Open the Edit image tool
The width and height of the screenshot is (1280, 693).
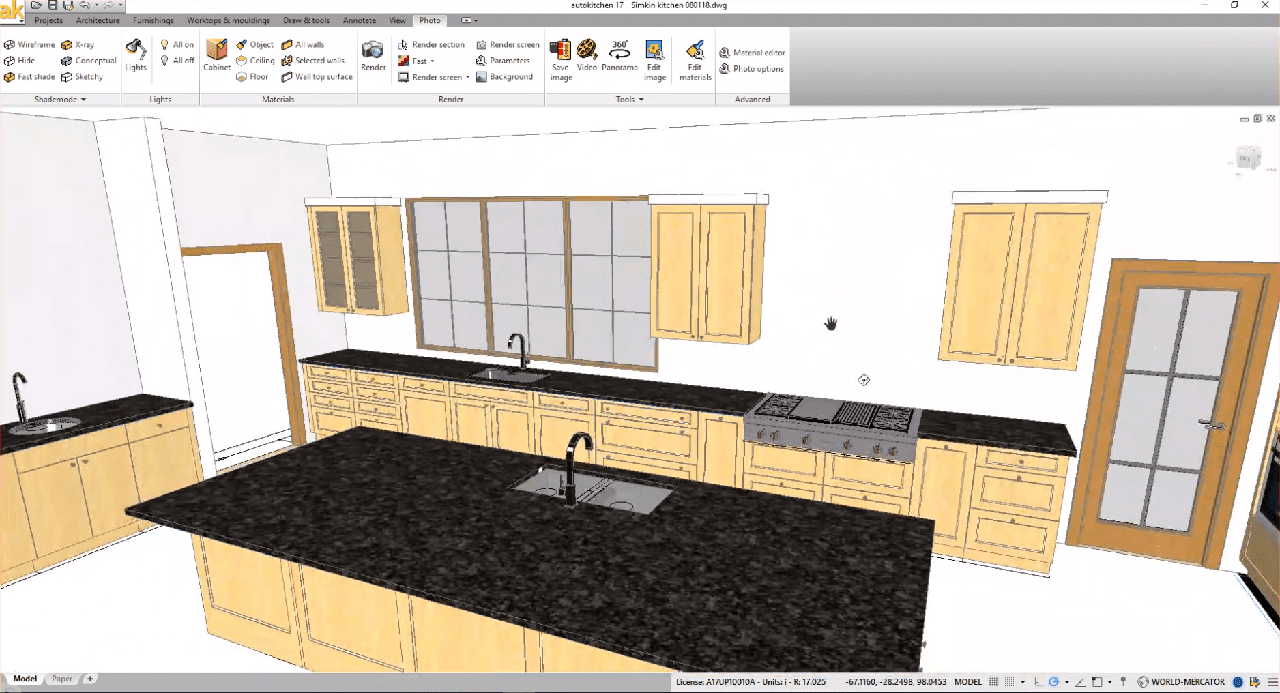coord(655,60)
